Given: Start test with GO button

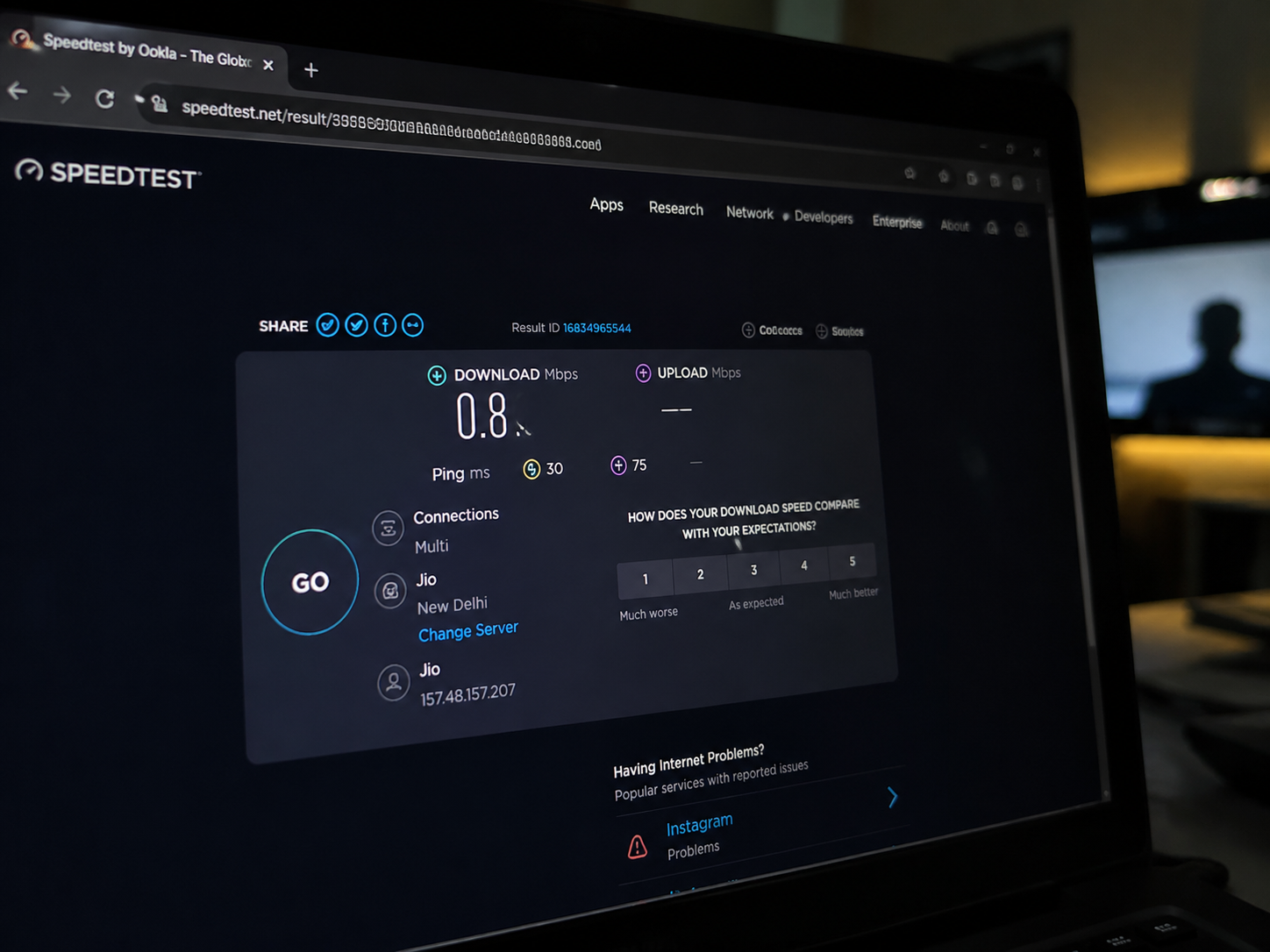Looking at the screenshot, I should coord(310,582).
